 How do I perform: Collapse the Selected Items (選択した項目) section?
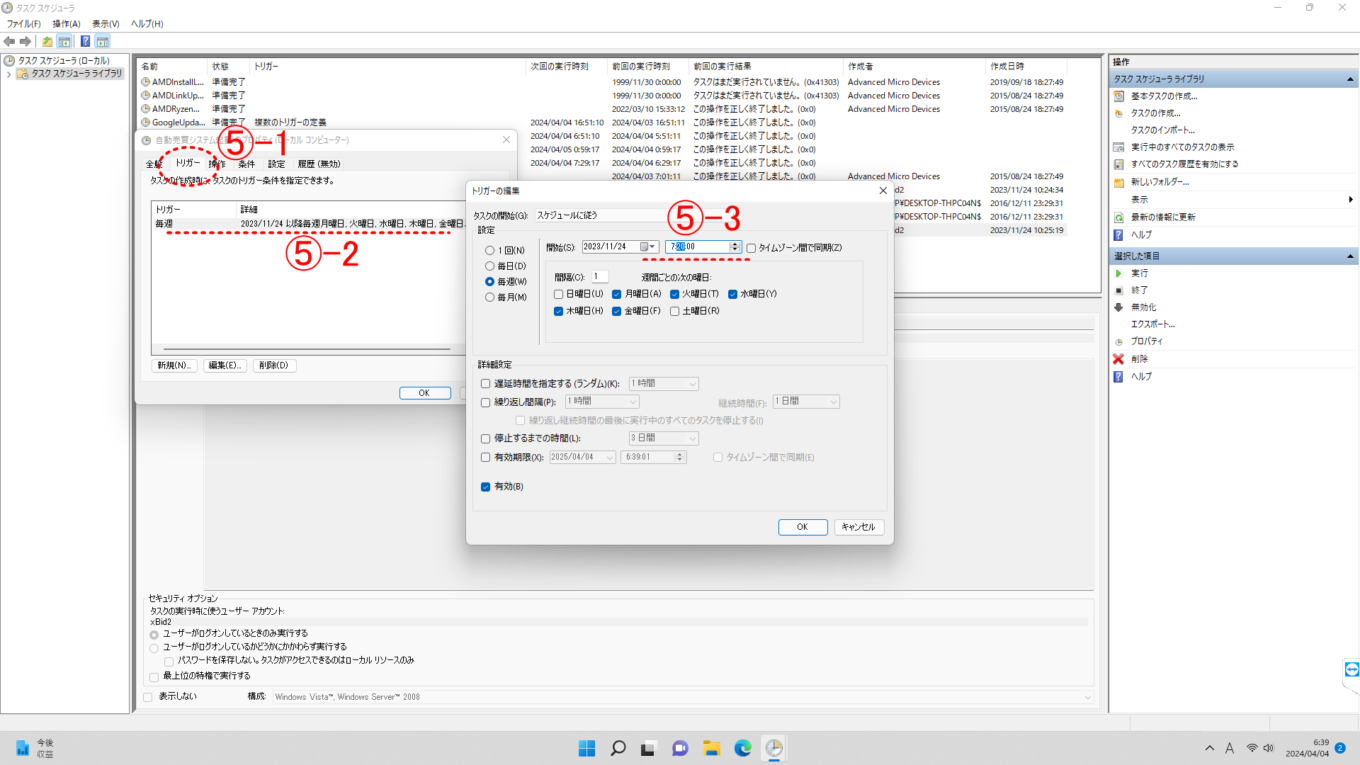click(x=1350, y=256)
